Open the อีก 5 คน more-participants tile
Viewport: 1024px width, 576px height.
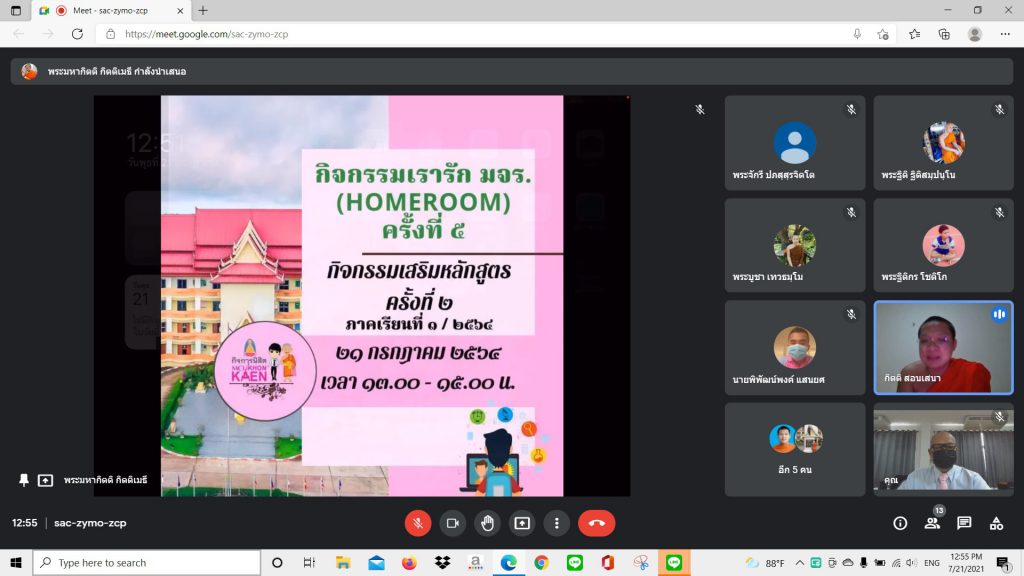tap(795, 449)
